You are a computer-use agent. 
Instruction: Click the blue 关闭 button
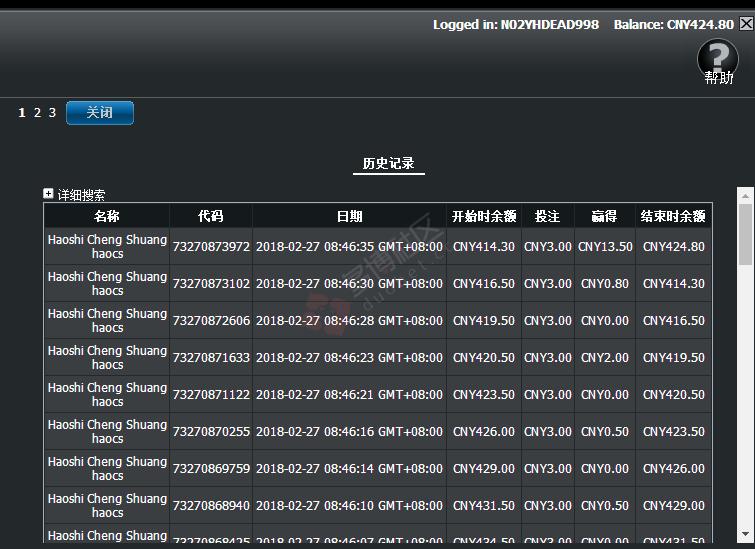point(99,113)
